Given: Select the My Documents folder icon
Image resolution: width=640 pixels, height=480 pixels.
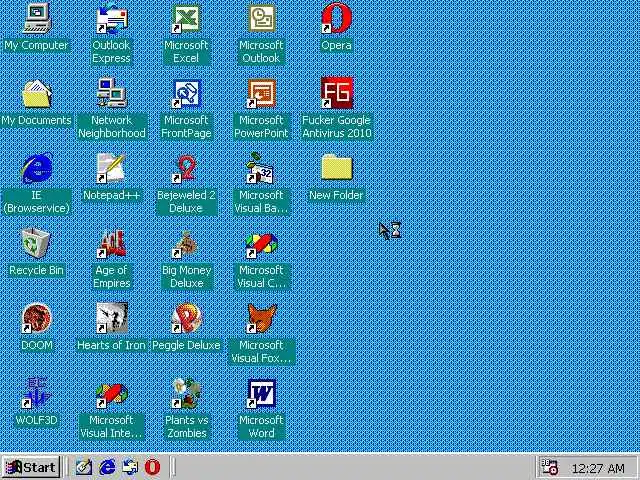Looking at the screenshot, I should point(37,93).
